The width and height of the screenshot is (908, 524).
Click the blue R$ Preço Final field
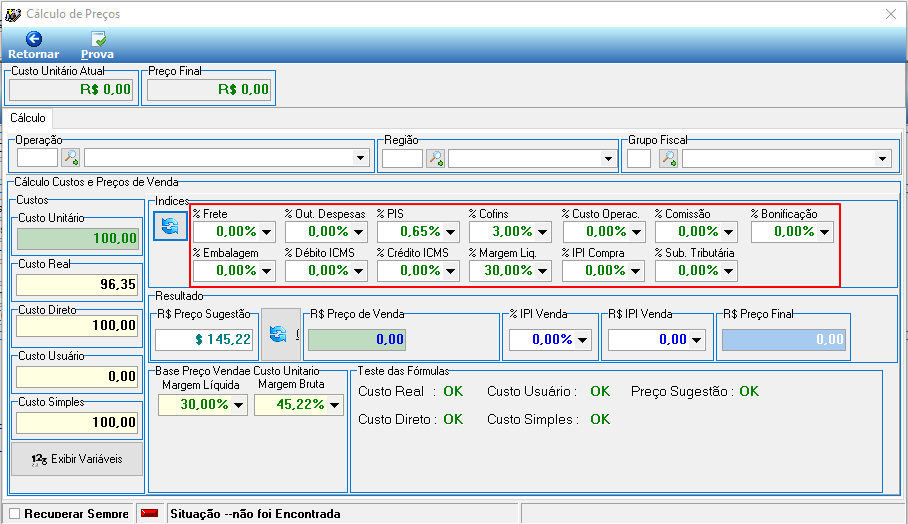pos(783,339)
